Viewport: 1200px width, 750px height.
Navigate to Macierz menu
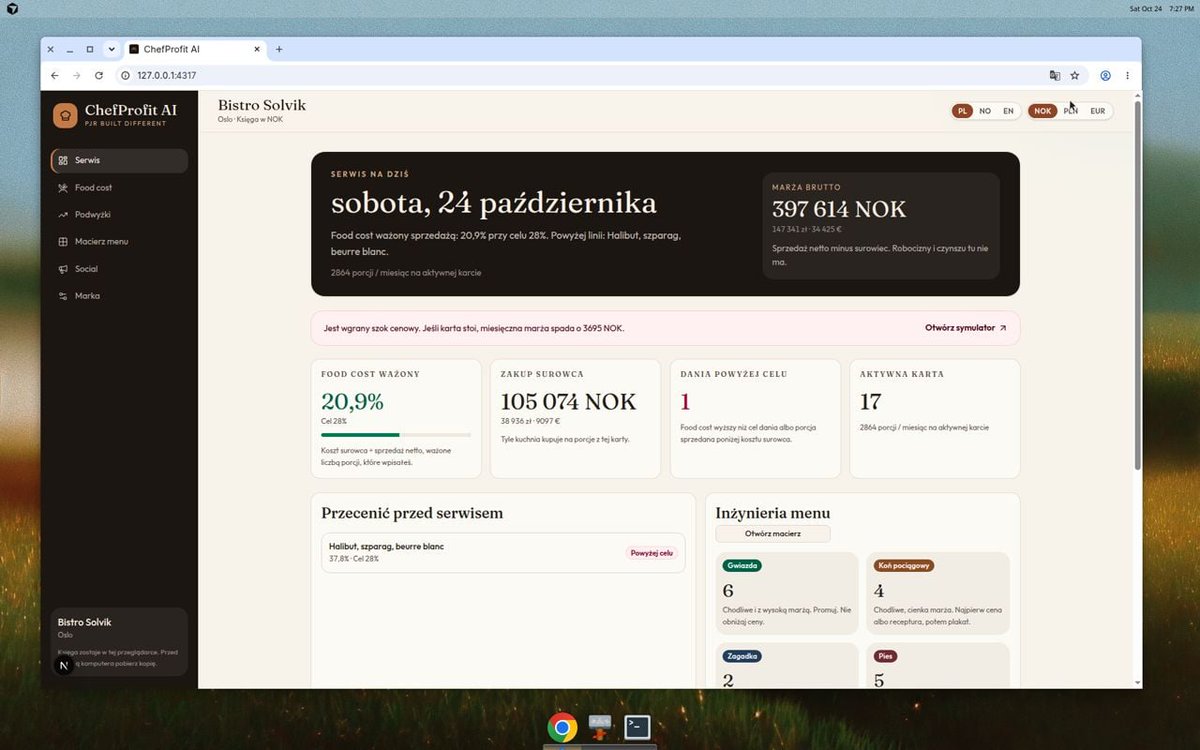pos(119,242)
